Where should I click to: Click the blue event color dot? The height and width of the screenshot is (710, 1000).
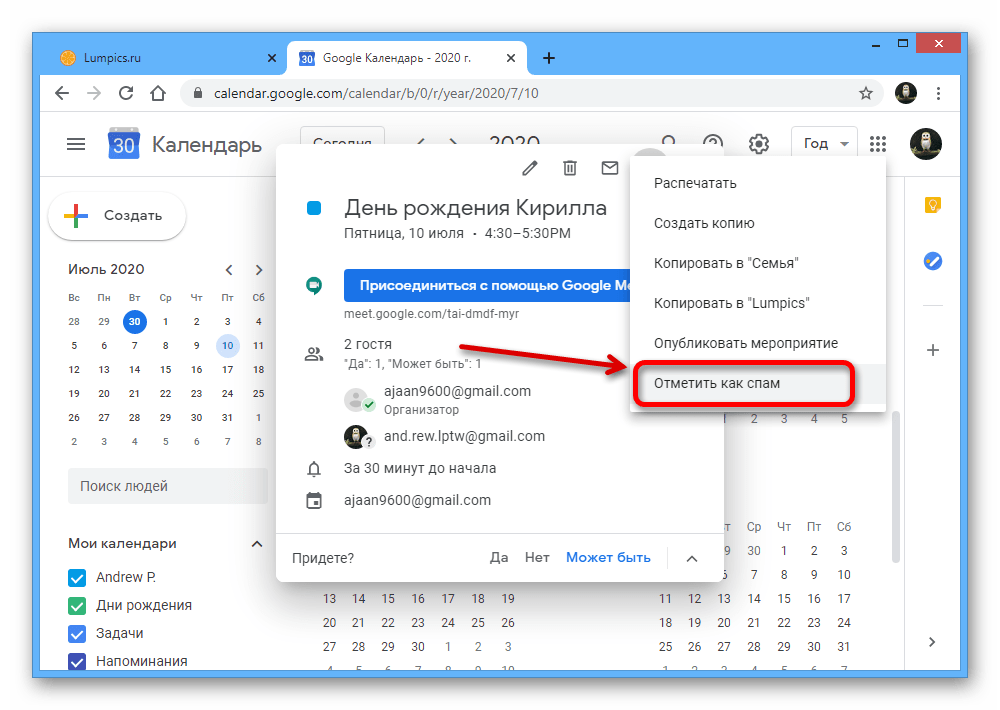[314, 208]
